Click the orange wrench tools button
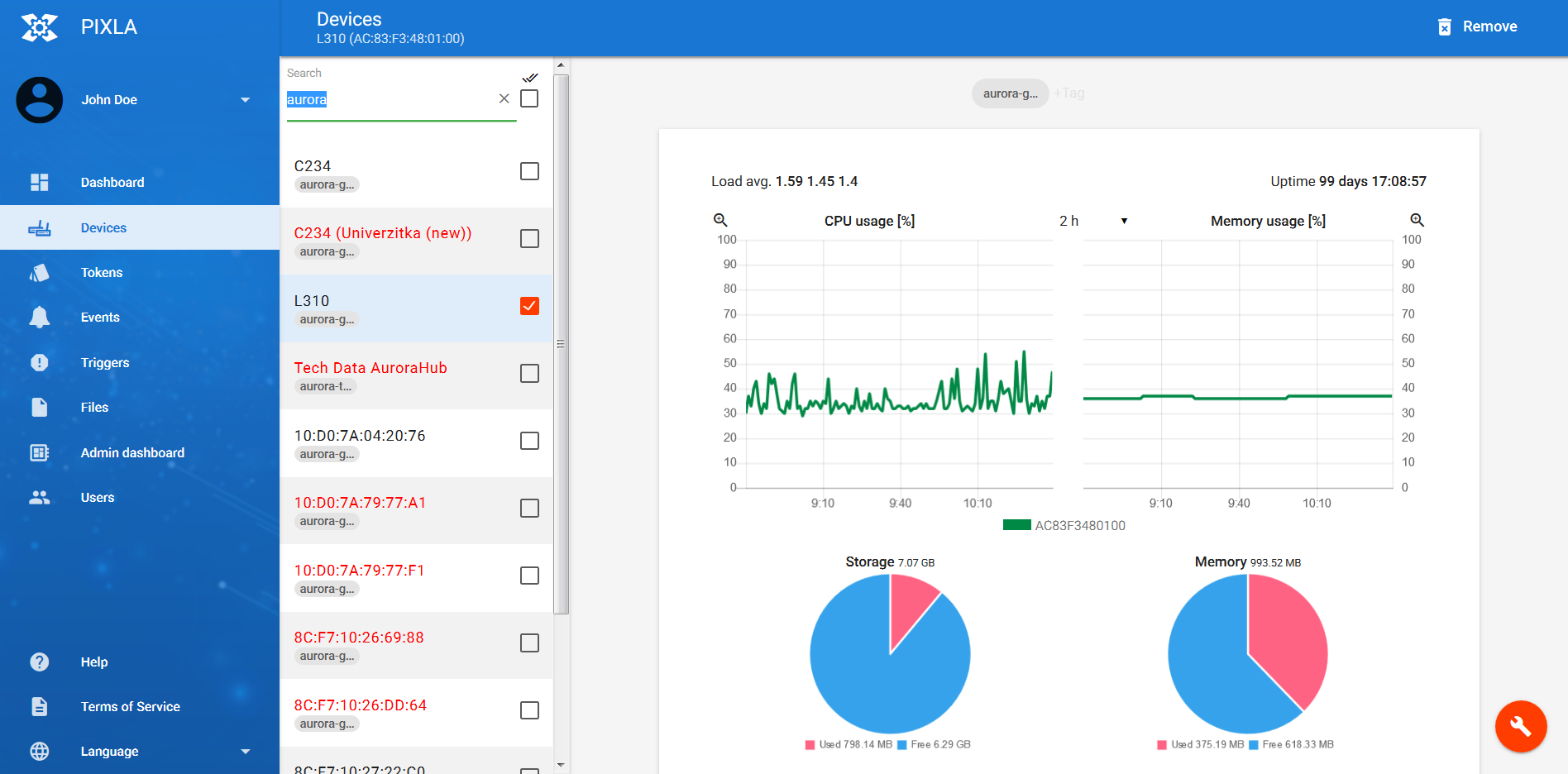Image resolution: width=1568 pixels, height=774 pixels. 1521,726
